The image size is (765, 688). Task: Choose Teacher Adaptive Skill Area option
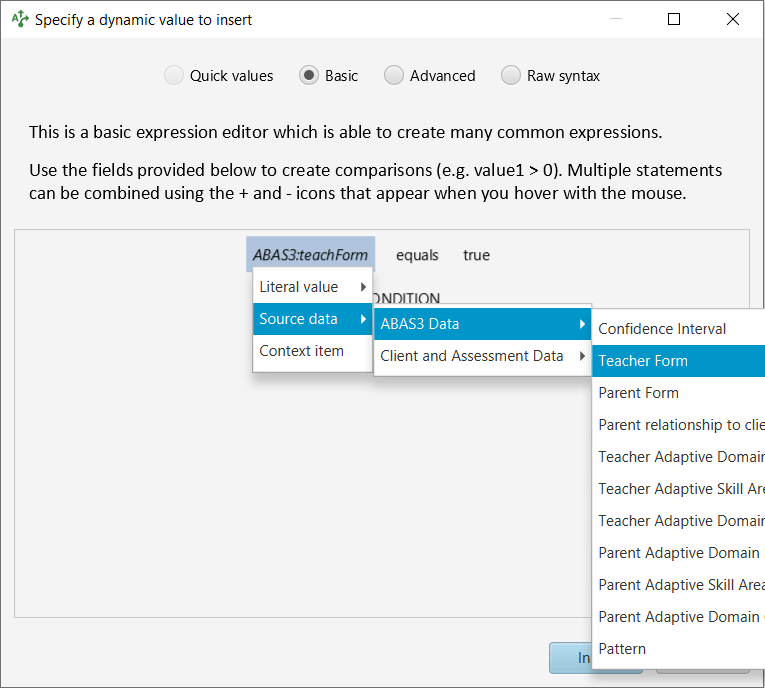(x=678, y=489)
